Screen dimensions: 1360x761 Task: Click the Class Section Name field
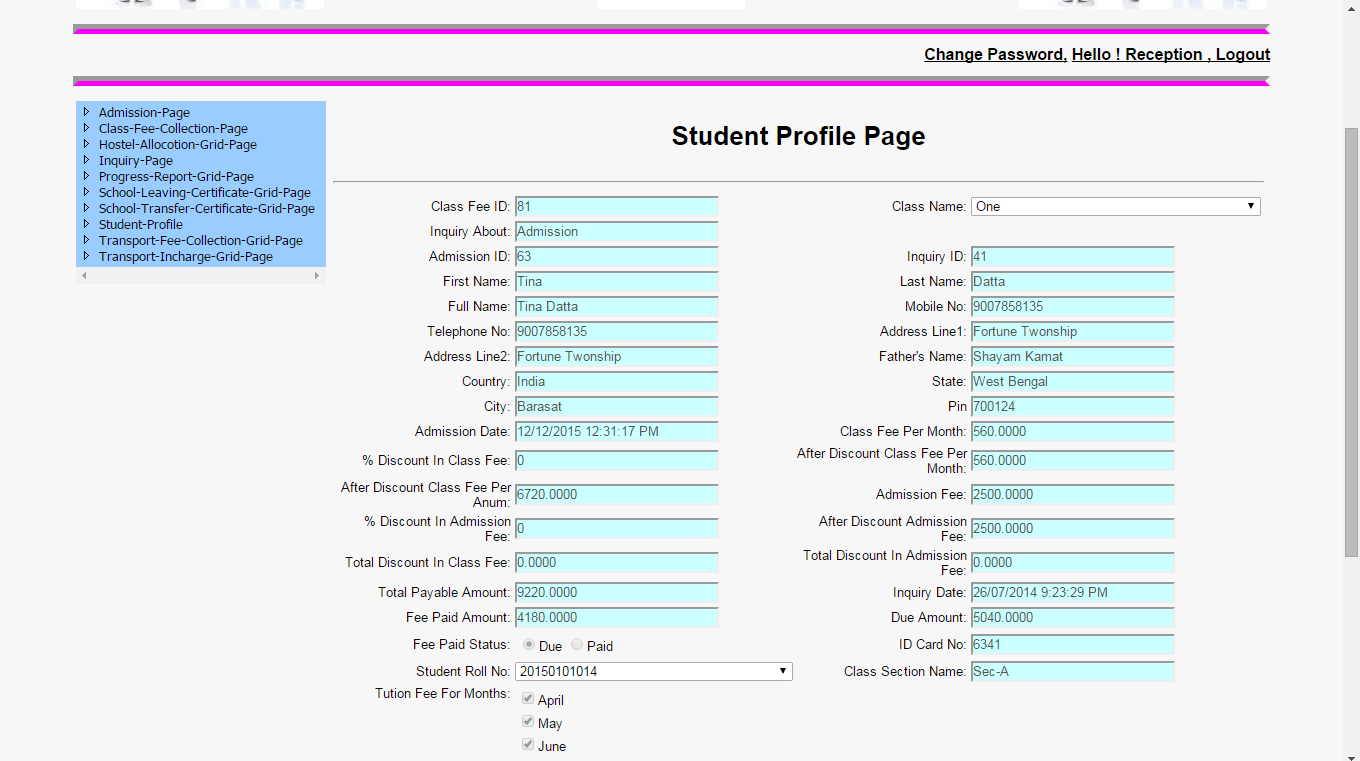[1073, 672]
